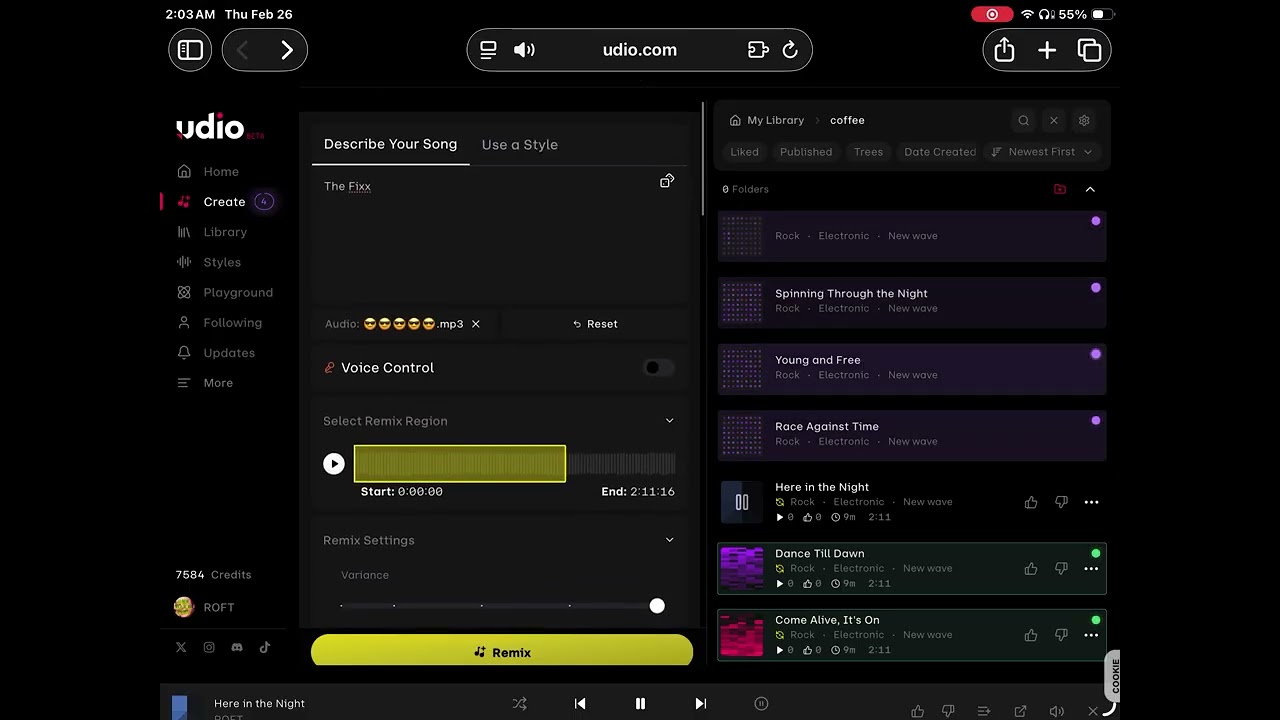This screenshot has width=1280, height=720.
Task: Like the song Come Alive, It's On
Action: click(x=1031, y=635)
